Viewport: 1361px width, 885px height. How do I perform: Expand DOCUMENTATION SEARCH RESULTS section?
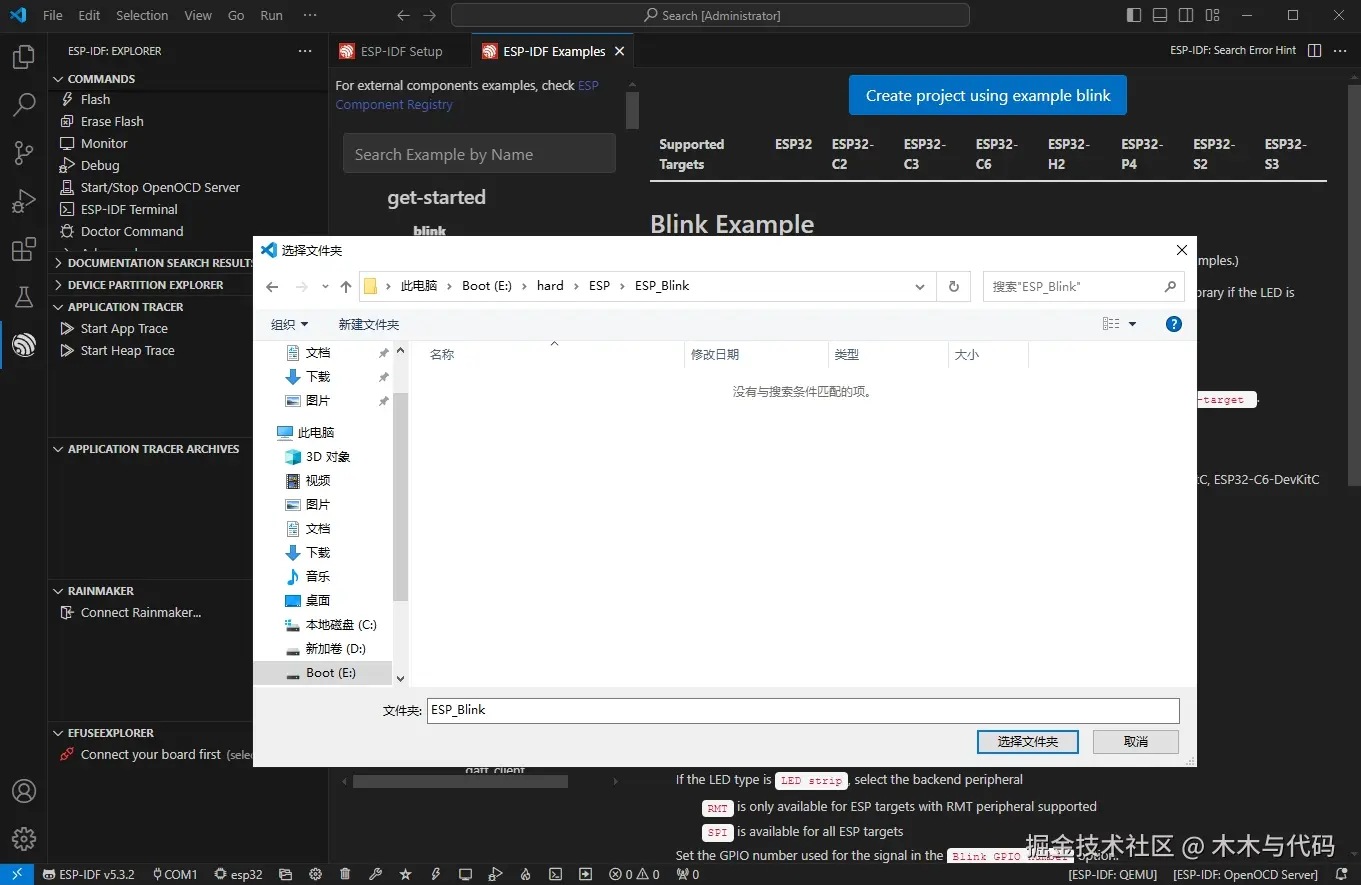[x=153, y=263]
